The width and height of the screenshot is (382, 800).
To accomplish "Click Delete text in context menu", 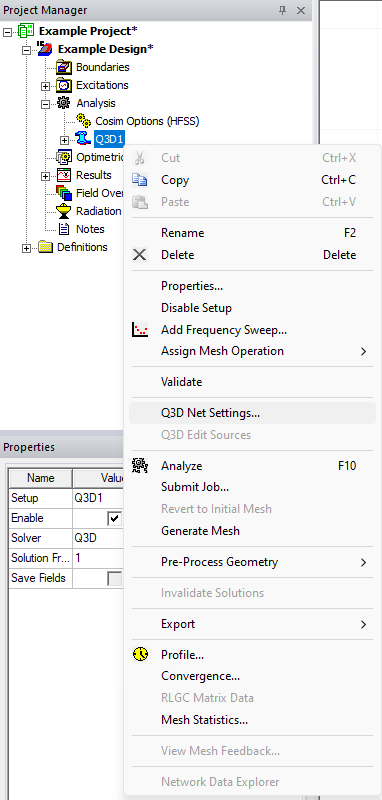I will pos(177,255).
